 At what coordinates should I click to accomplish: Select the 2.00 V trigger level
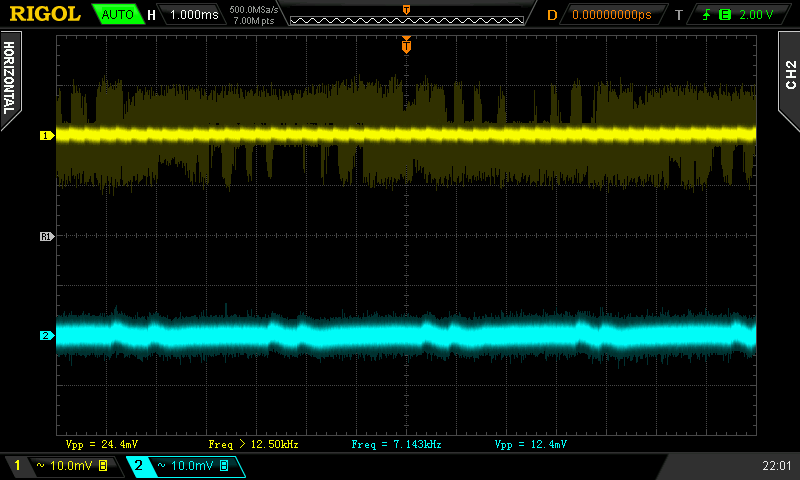tap(756, 15)
